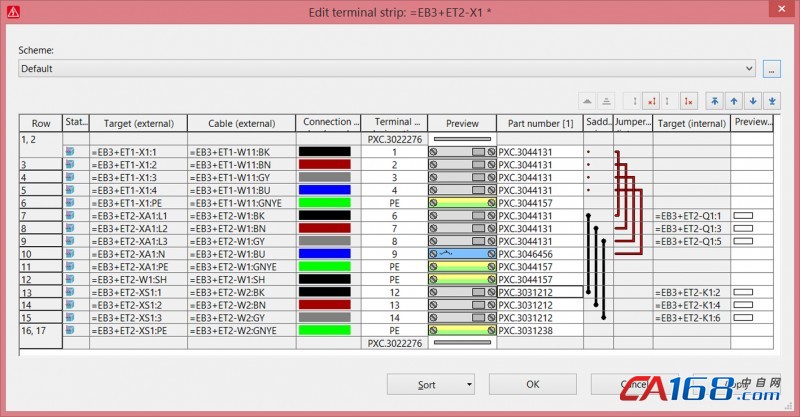Click status icon for =EB3+ET2-XA1:L1 row
This screenshot has width=800, height=417.
pos(70,215)
